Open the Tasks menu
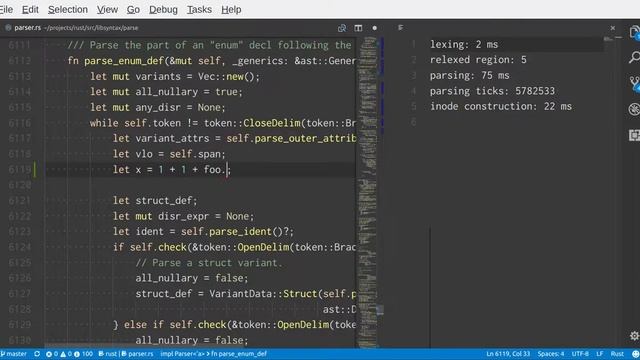640x360 pixels. pyautogui.click(x=199, y=9)
